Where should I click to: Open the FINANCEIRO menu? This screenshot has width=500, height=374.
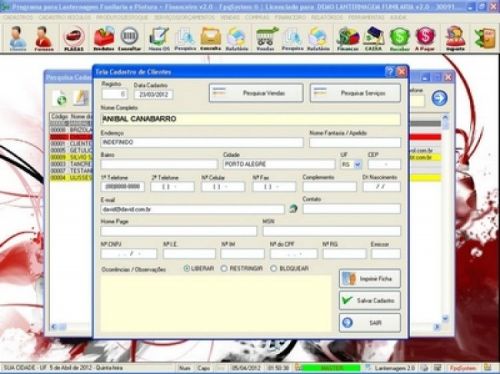pos(290,17)
